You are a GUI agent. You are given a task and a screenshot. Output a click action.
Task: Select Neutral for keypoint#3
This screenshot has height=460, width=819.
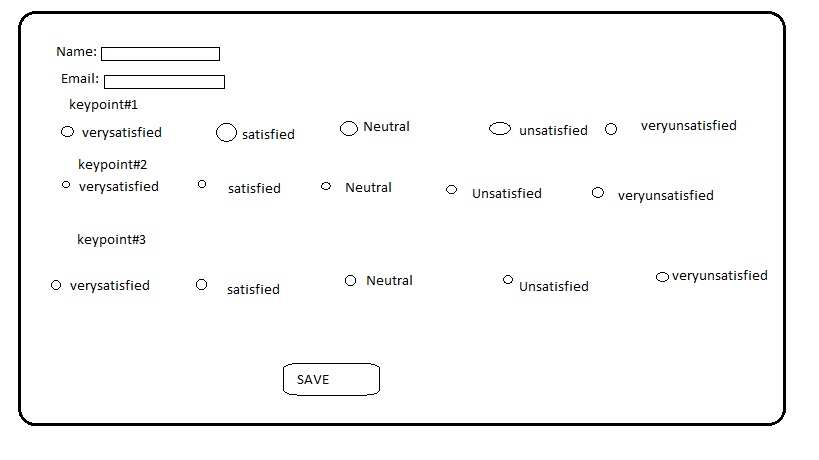[x=350, y=281]
